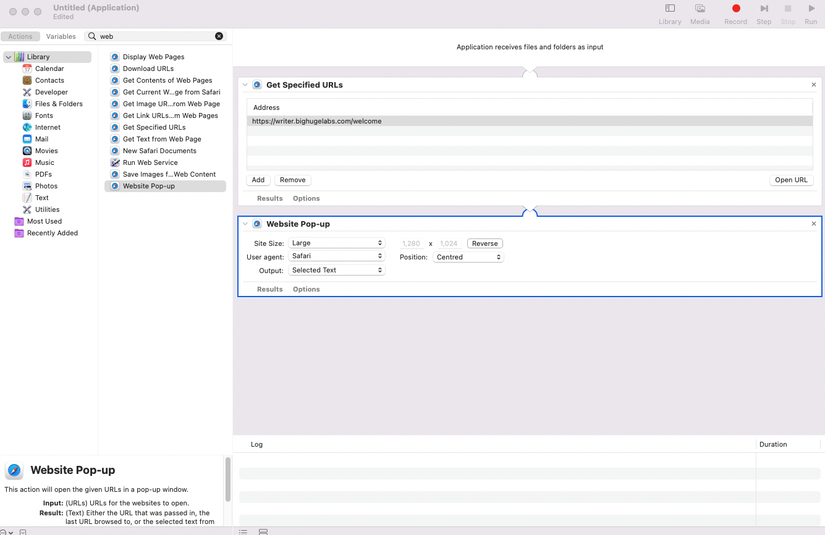Click the site width field showing 1,280
The width and height of the screenshot is (825, 535).
tap(411, 244)
